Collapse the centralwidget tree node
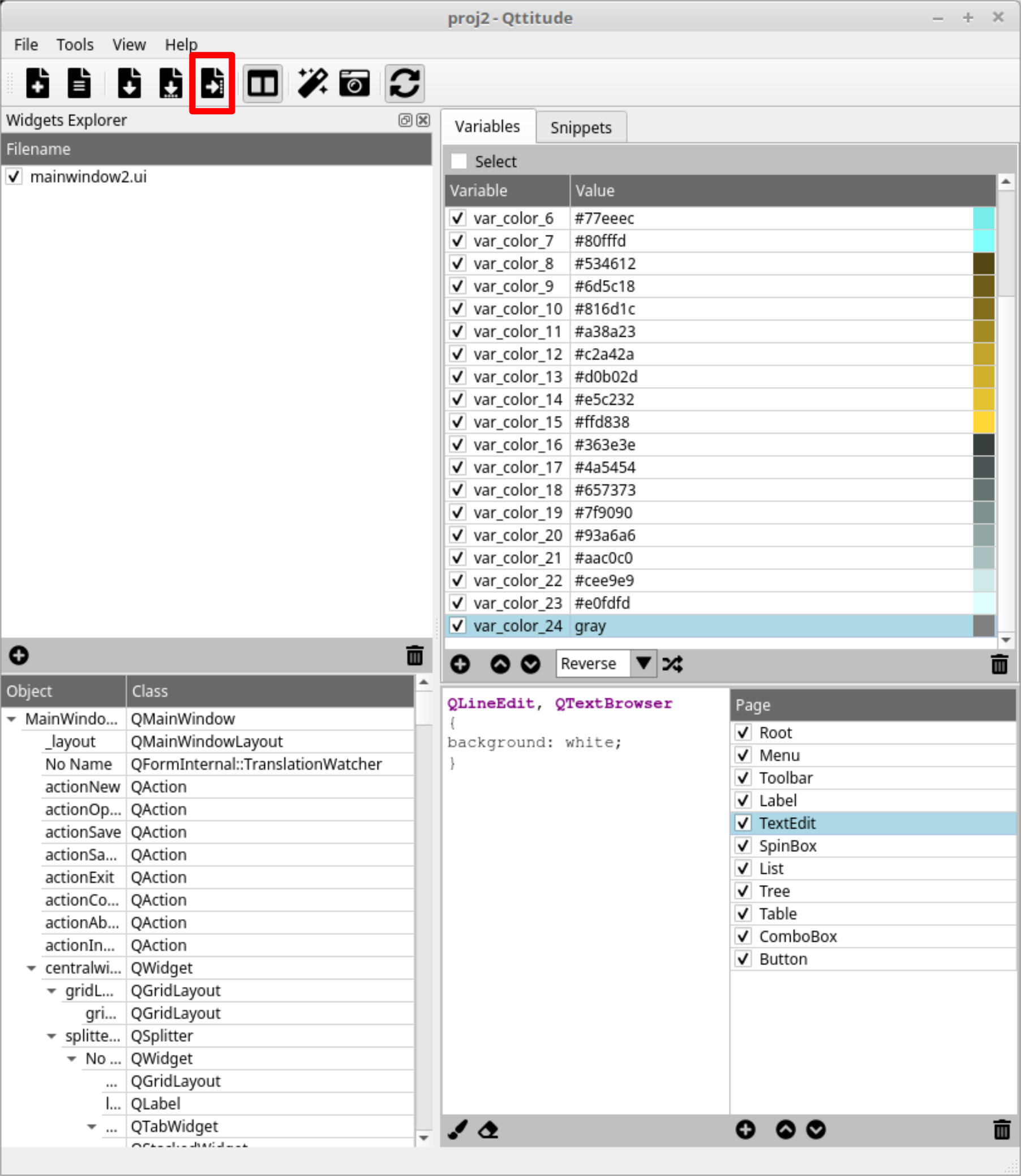Viewport: 1021px width, 1176px height. pyautogui.click(x=32, y=968)
